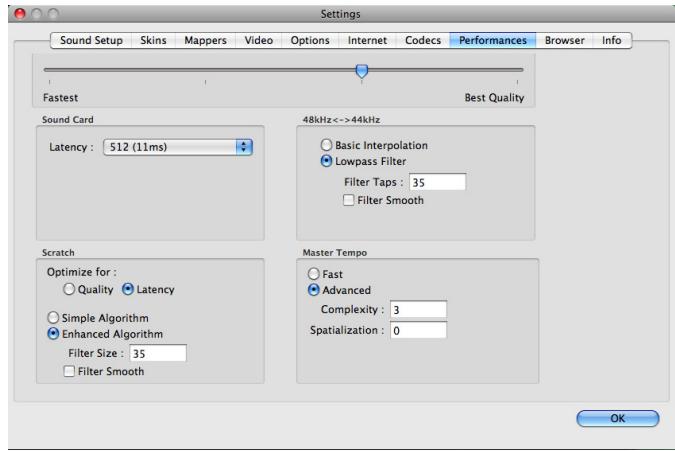
Task: Choose Quality for scratch optimization
Action: tap(69, 289)
